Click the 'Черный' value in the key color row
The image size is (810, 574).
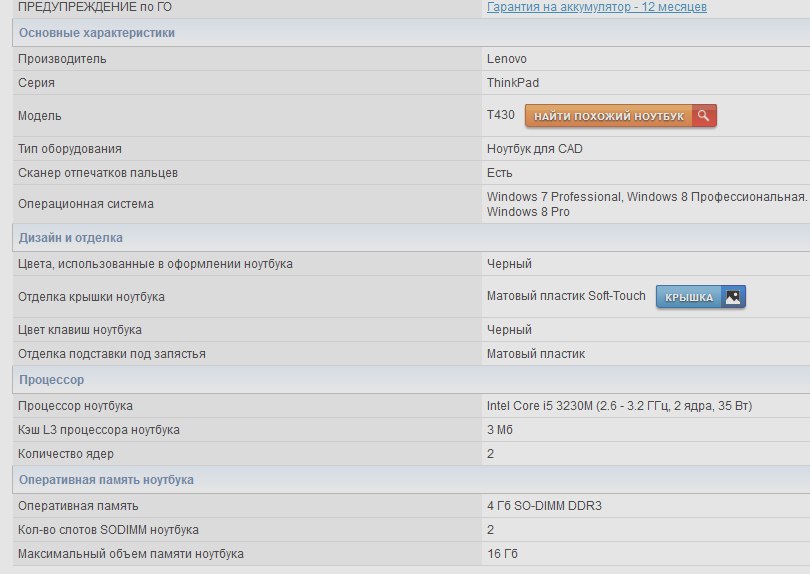pyautogui.click(x=509, y=330)
